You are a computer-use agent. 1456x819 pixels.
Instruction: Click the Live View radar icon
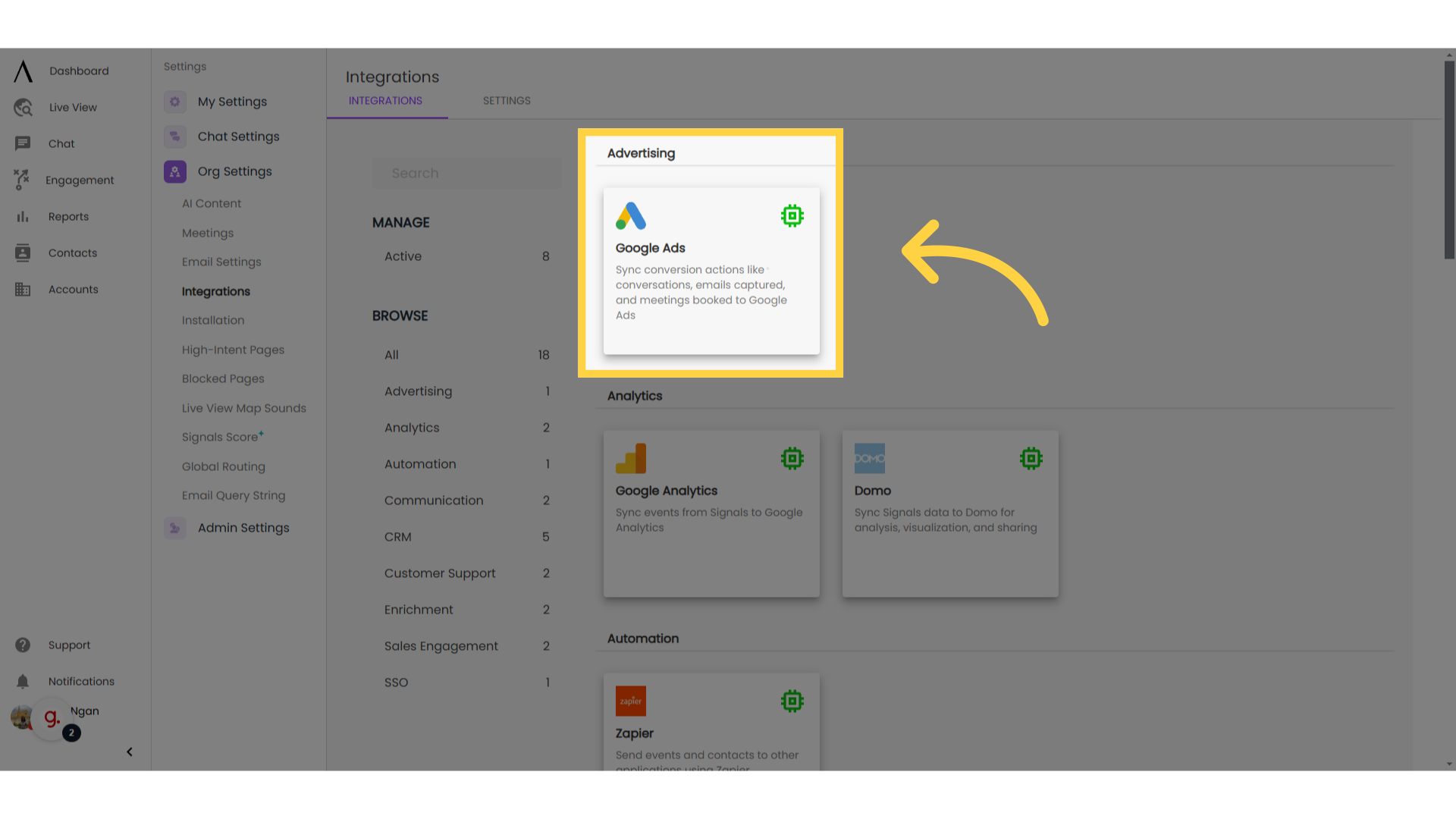pyautogui.click(x=23, y=108)
